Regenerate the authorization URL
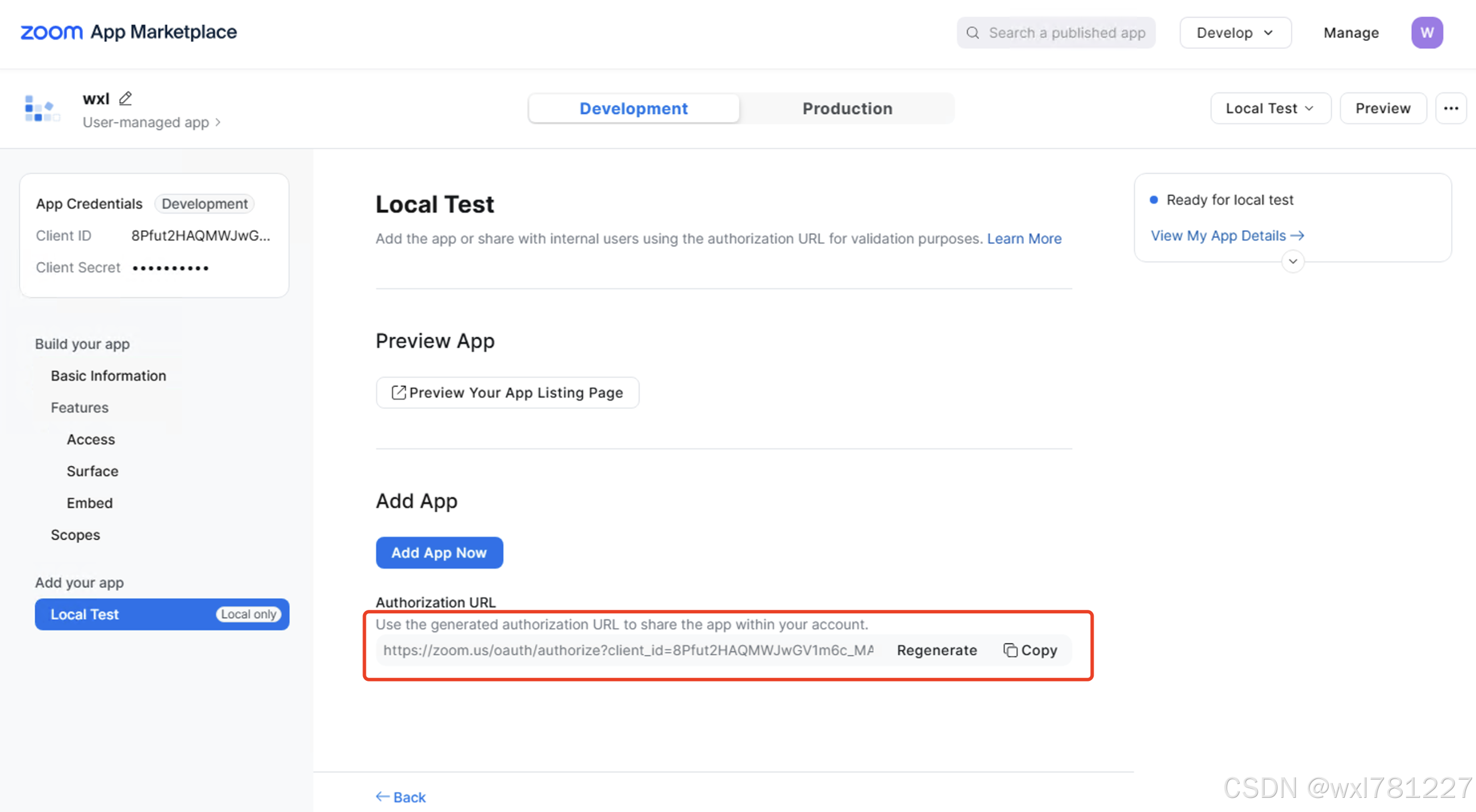1476x812 pixels. click(936, 650)
